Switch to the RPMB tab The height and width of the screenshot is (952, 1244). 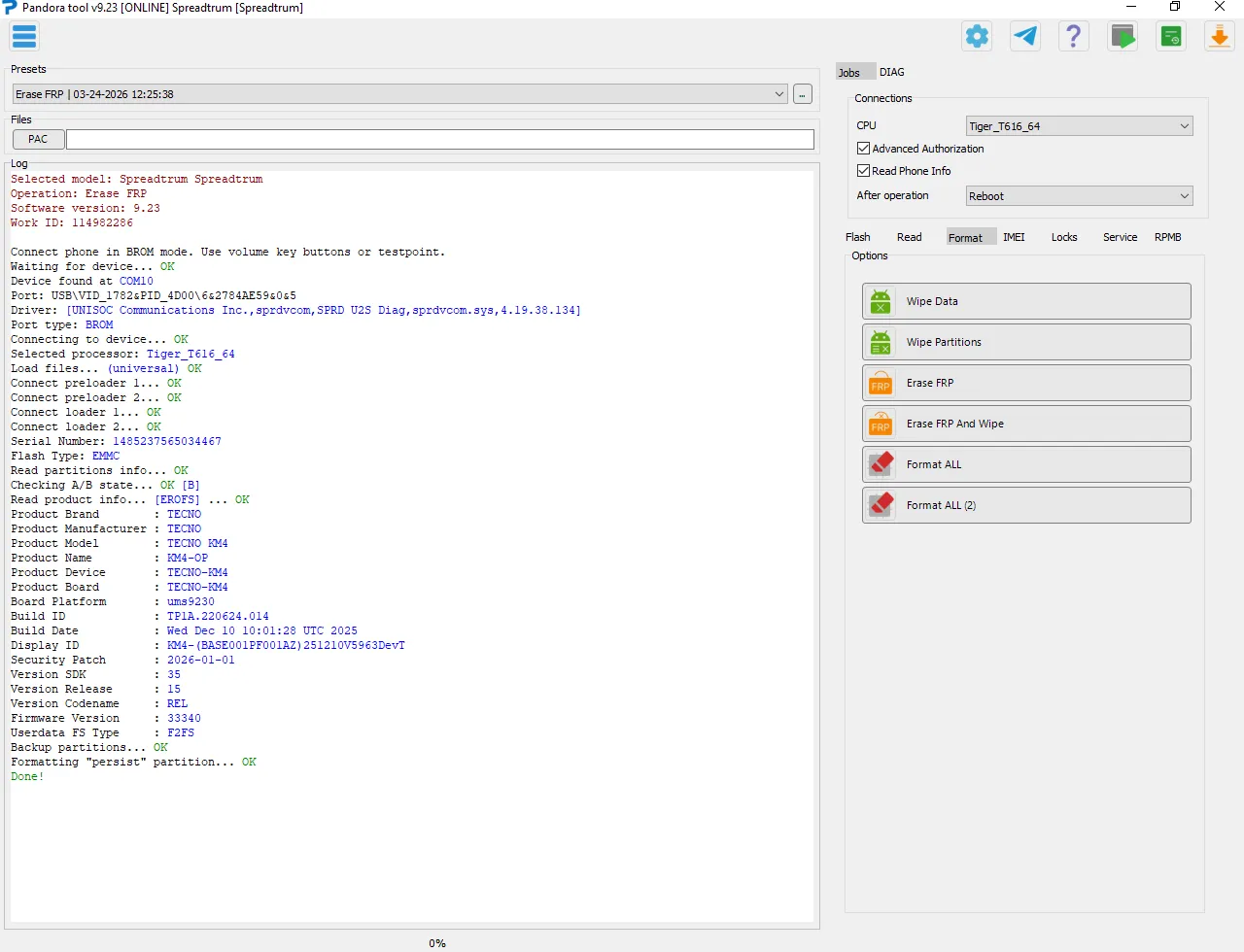[x=1167, y=238]
